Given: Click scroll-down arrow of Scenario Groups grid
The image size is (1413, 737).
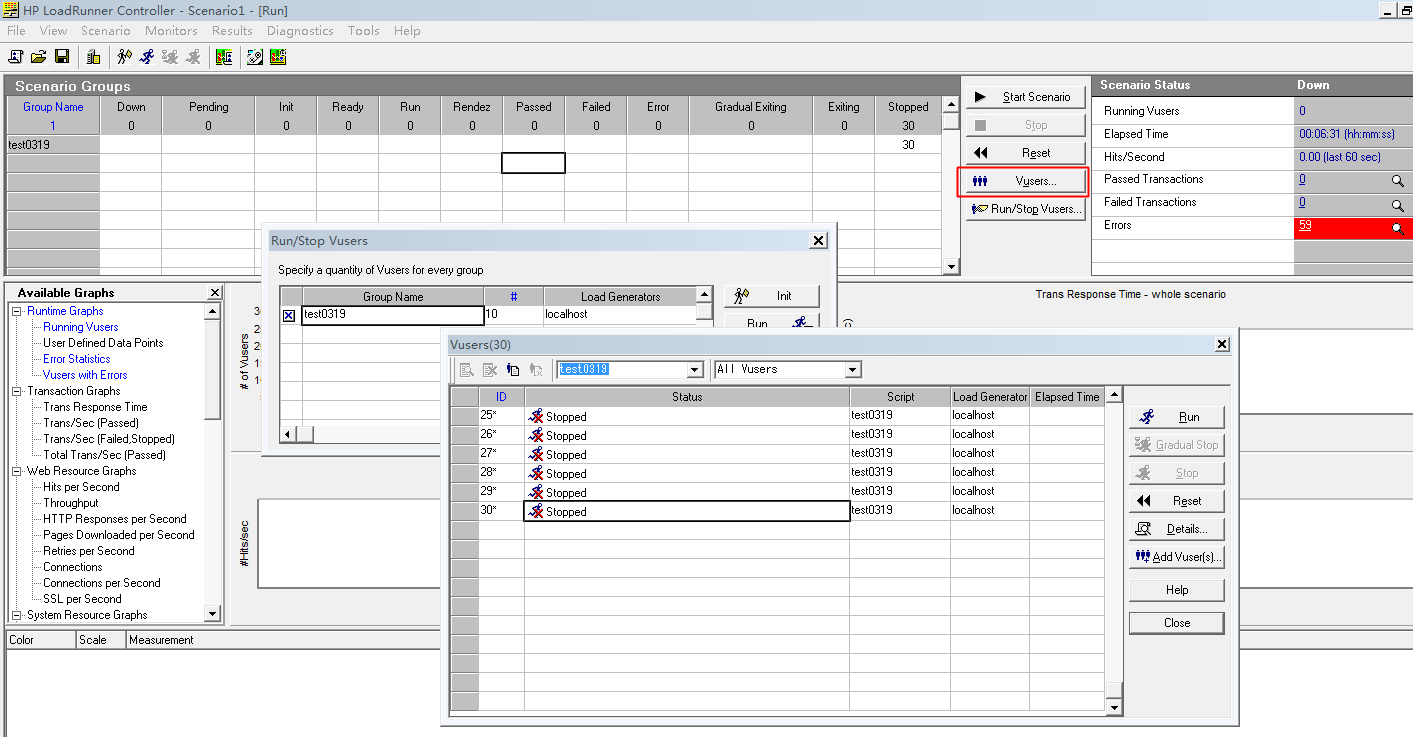Looking at the screenshot, I should [951, 267].
